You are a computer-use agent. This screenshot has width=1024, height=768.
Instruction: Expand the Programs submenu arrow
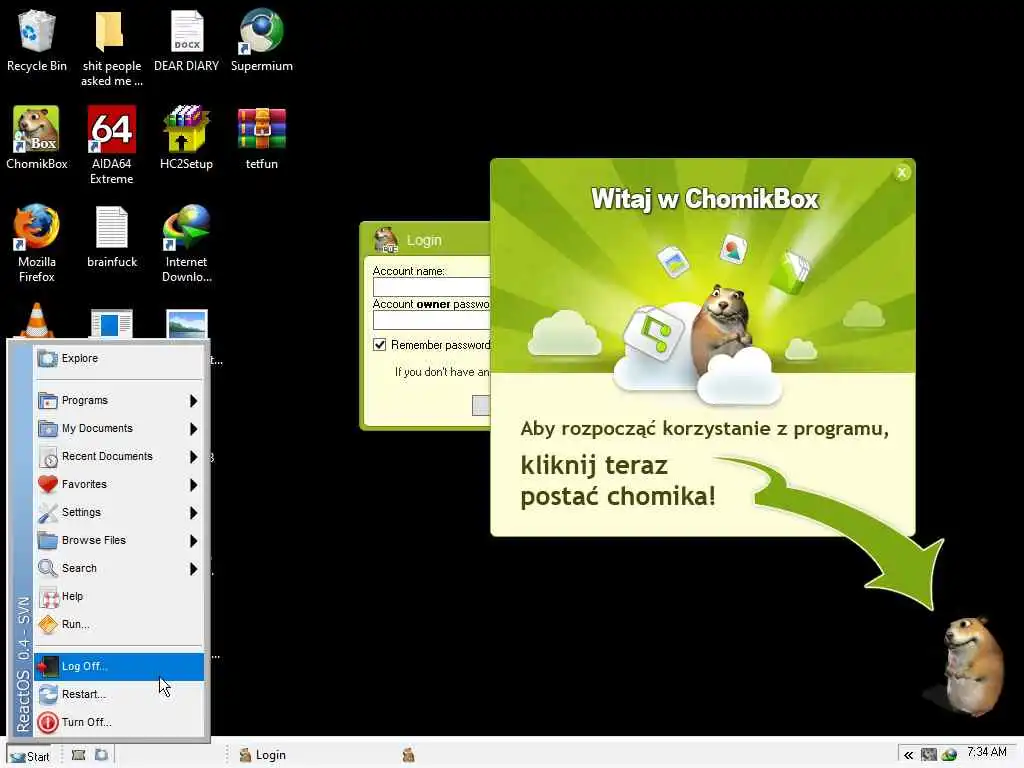tap(193, 400)
